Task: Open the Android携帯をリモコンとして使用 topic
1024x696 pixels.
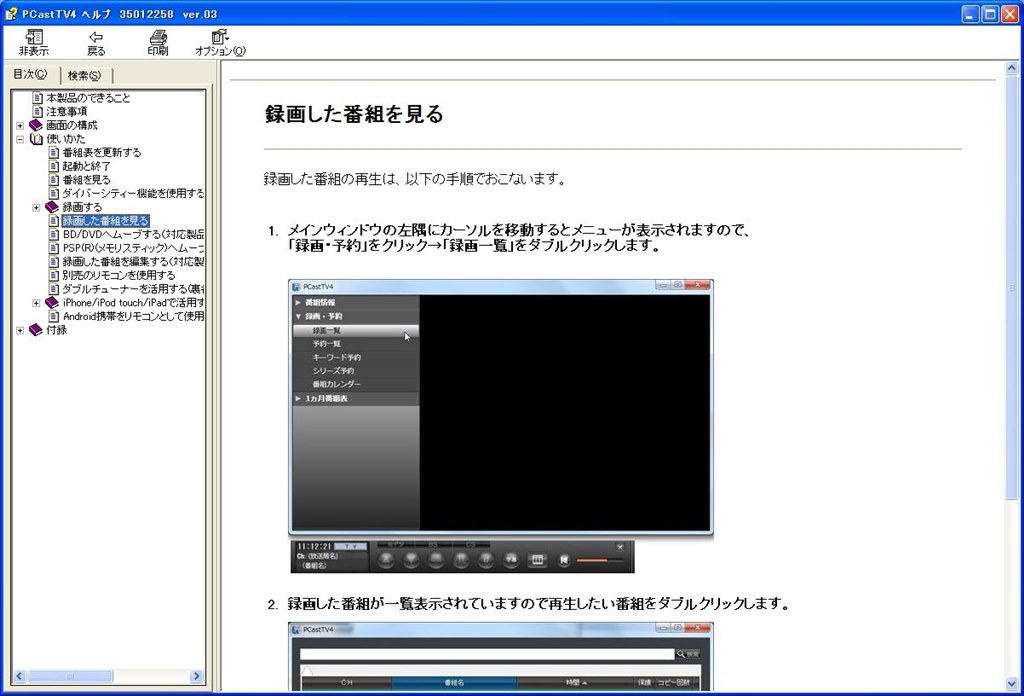Action: pos(133,317)
